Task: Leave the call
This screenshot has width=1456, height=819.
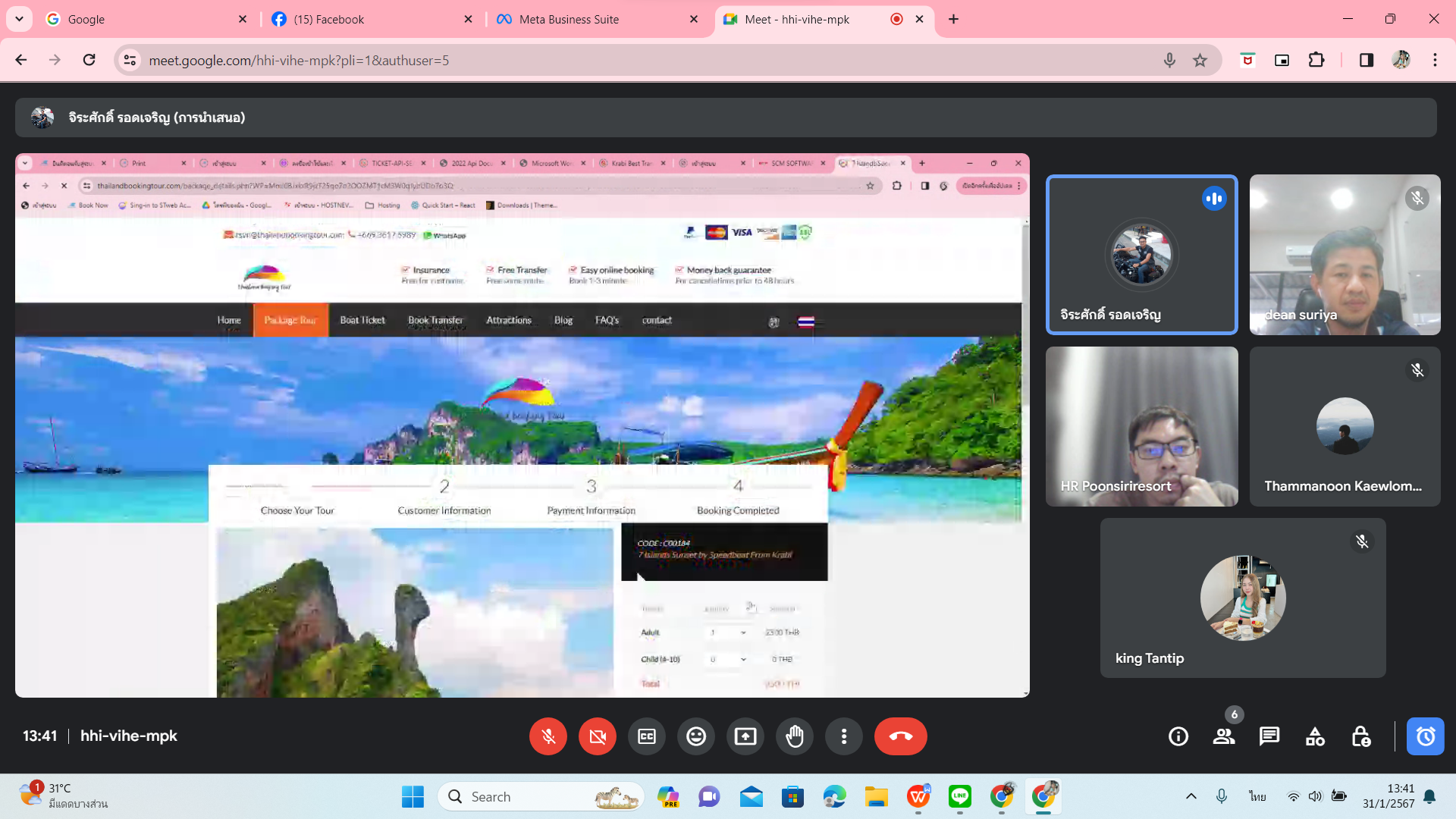Action: pyautogui.click(x=900, y=736)
